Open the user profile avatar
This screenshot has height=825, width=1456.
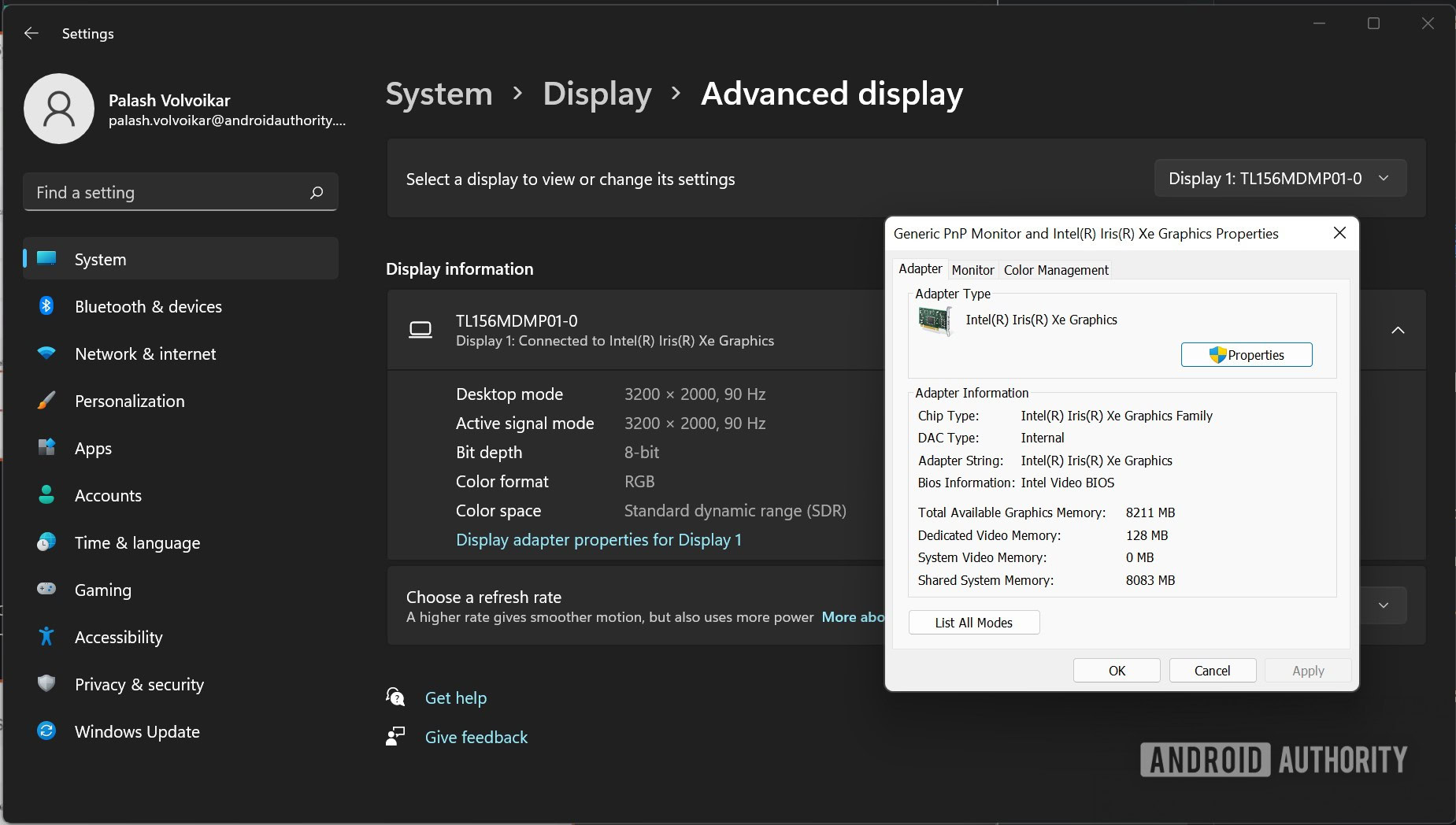[x=59, y=109]
